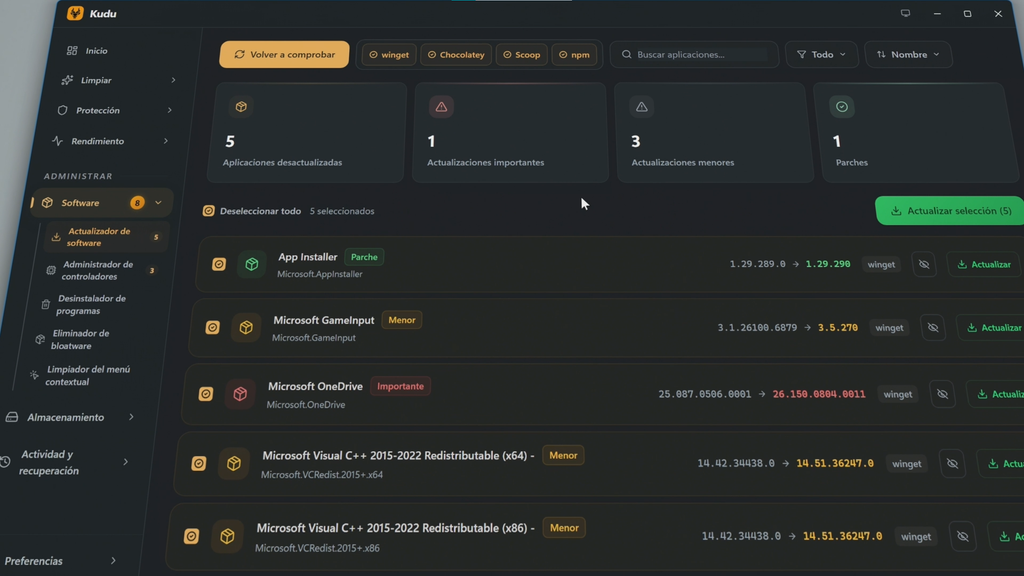
Task: Click the red Microsoft OneDrive package icon
Action: (x=240, y=394)
